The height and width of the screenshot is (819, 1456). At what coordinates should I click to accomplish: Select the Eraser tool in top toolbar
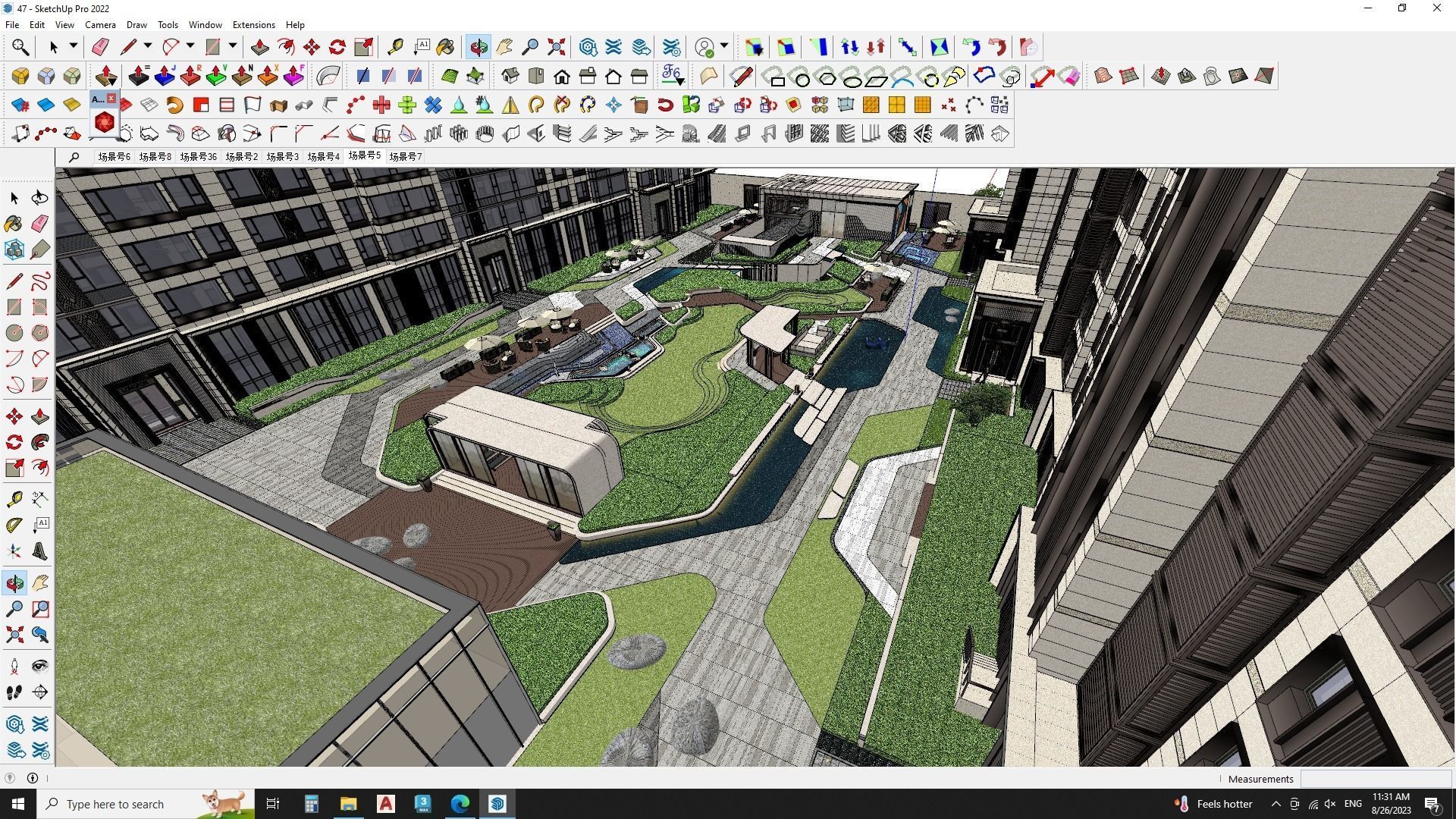(x=100, y=47)
